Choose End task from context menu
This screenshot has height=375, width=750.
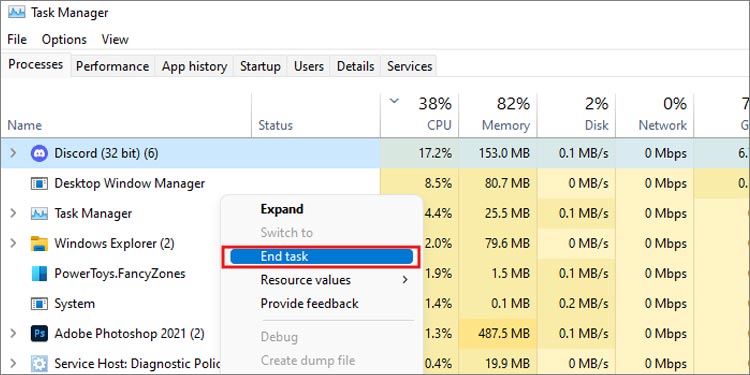(321, 257)
